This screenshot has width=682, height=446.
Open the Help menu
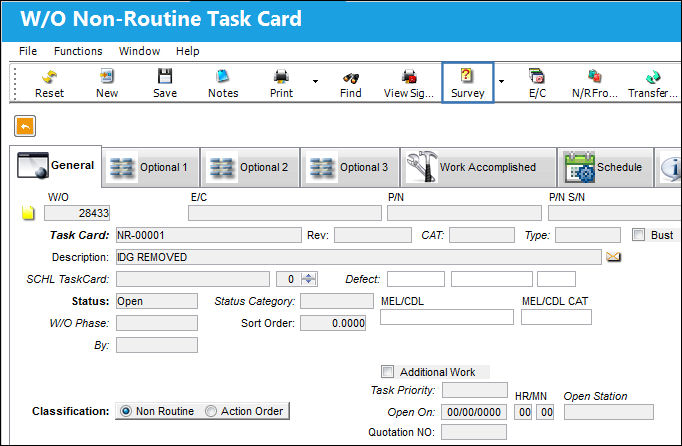coord(187,51)
